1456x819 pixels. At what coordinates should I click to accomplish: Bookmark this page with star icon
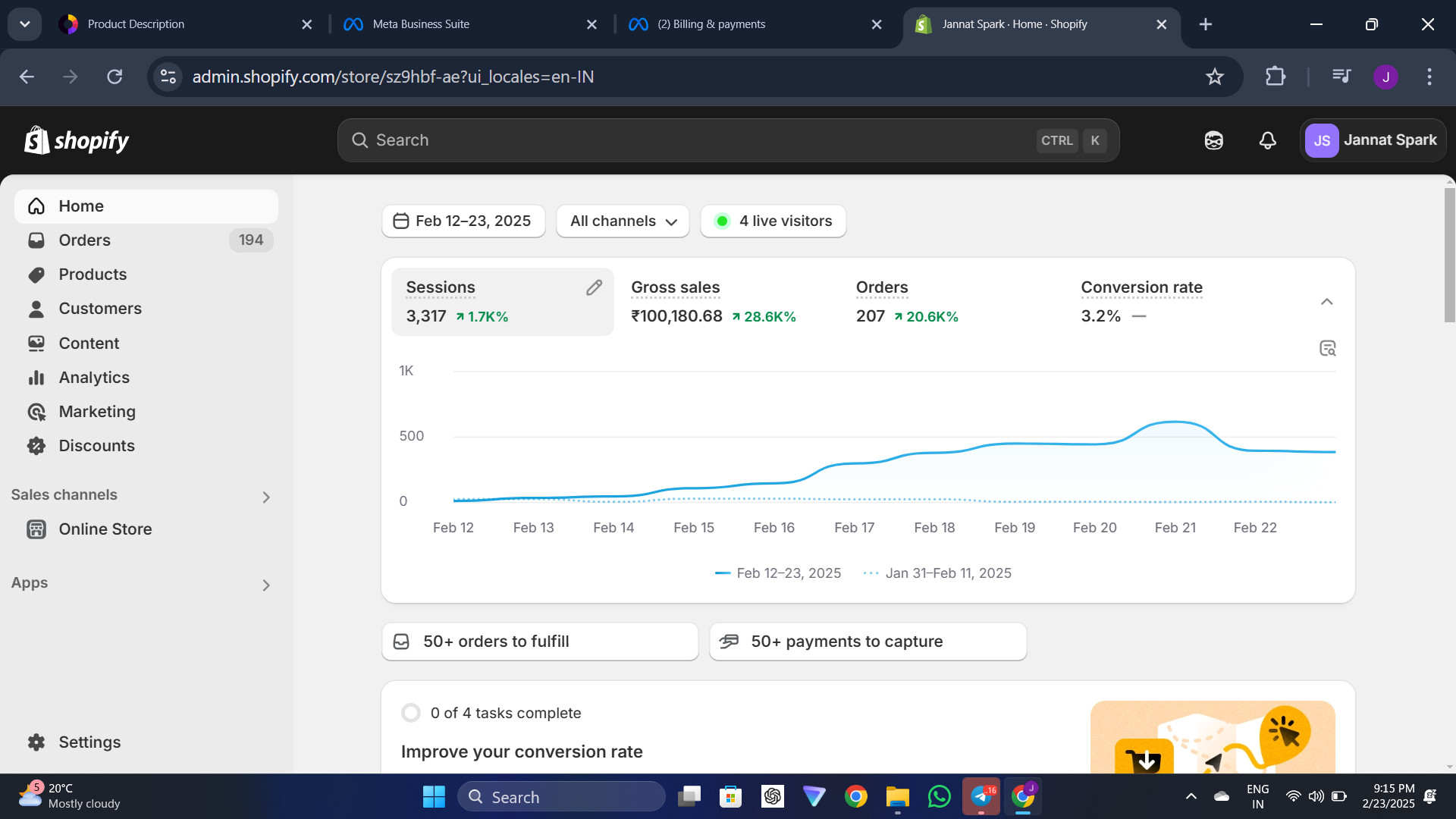pos(1215,77)
